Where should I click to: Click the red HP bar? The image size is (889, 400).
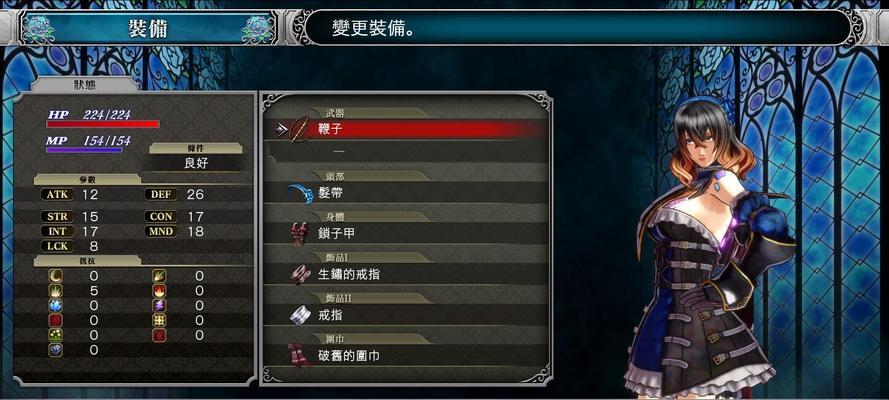coord(103,124)
